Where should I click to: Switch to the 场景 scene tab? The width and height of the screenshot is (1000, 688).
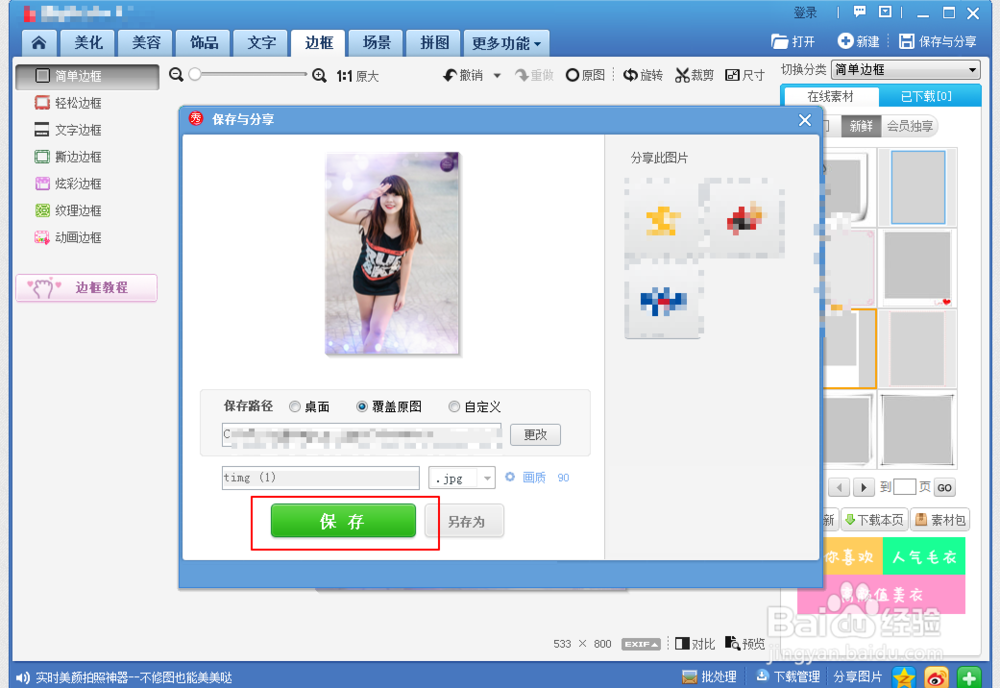(x=375, y=43)
